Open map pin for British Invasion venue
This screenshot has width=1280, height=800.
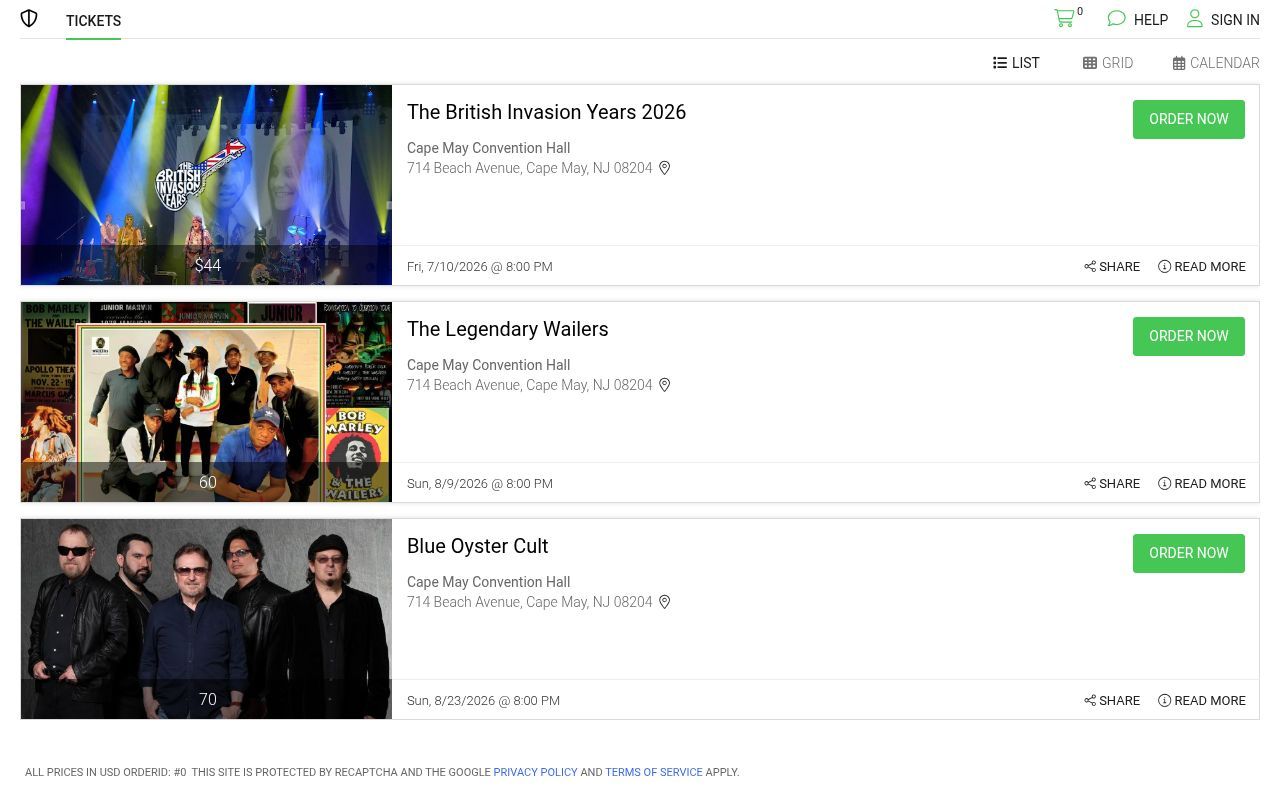[664, 168]
